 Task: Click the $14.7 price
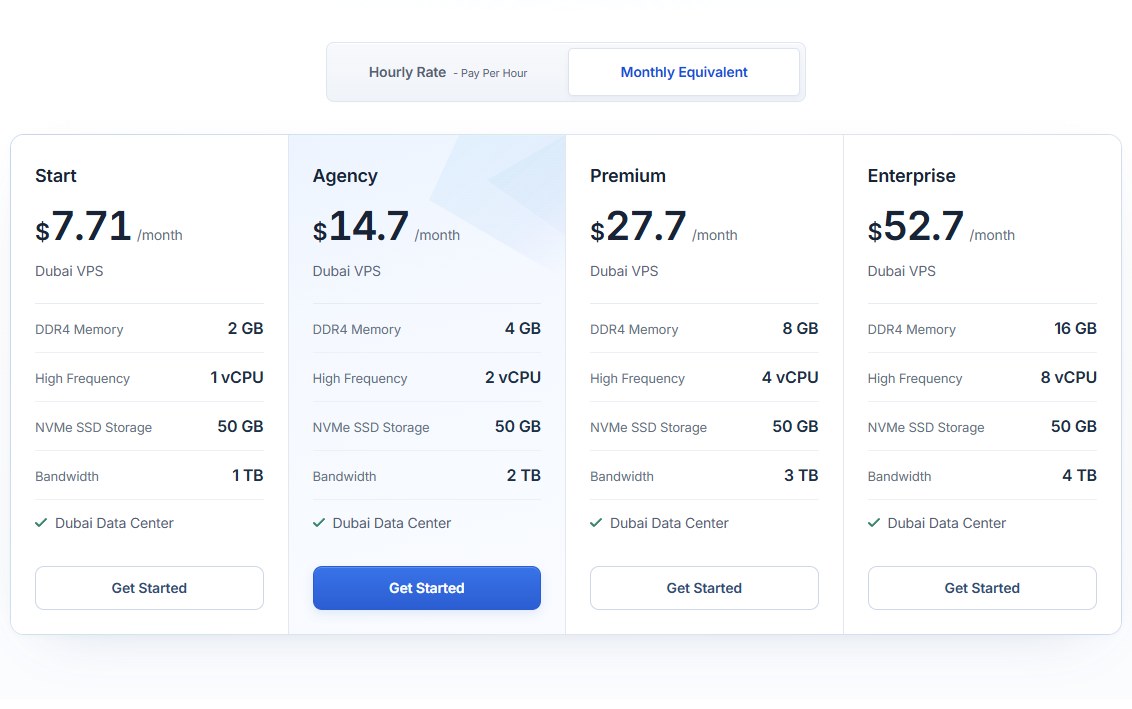click(x=361, y=227)
